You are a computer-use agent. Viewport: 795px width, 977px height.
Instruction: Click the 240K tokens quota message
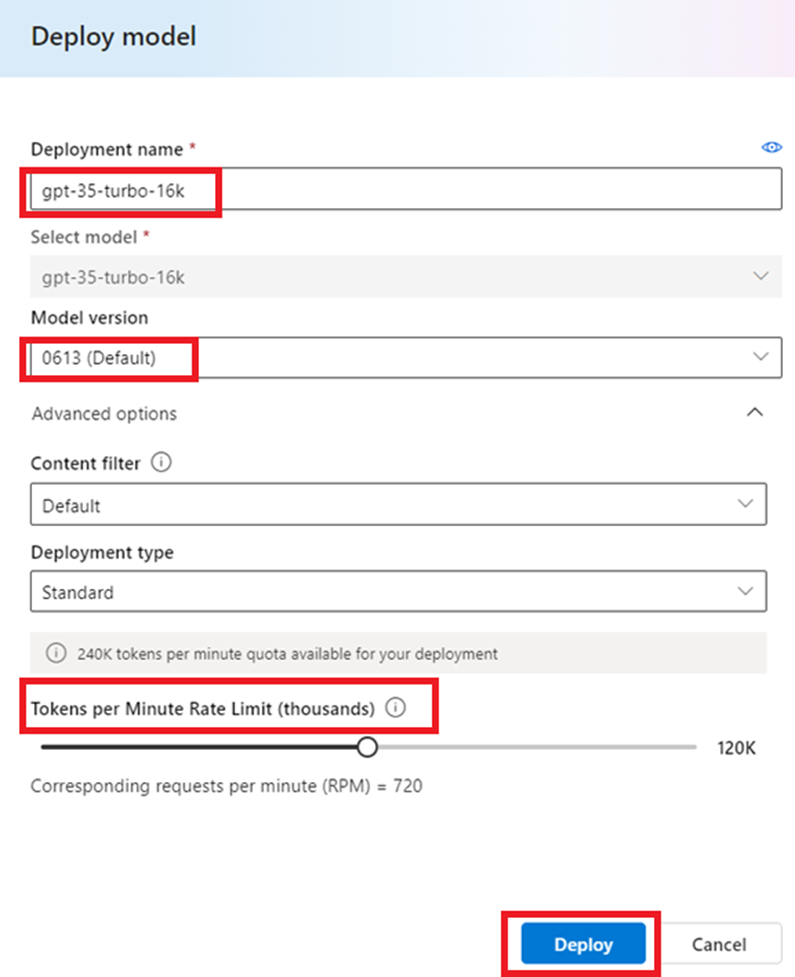tap(286, 654)
